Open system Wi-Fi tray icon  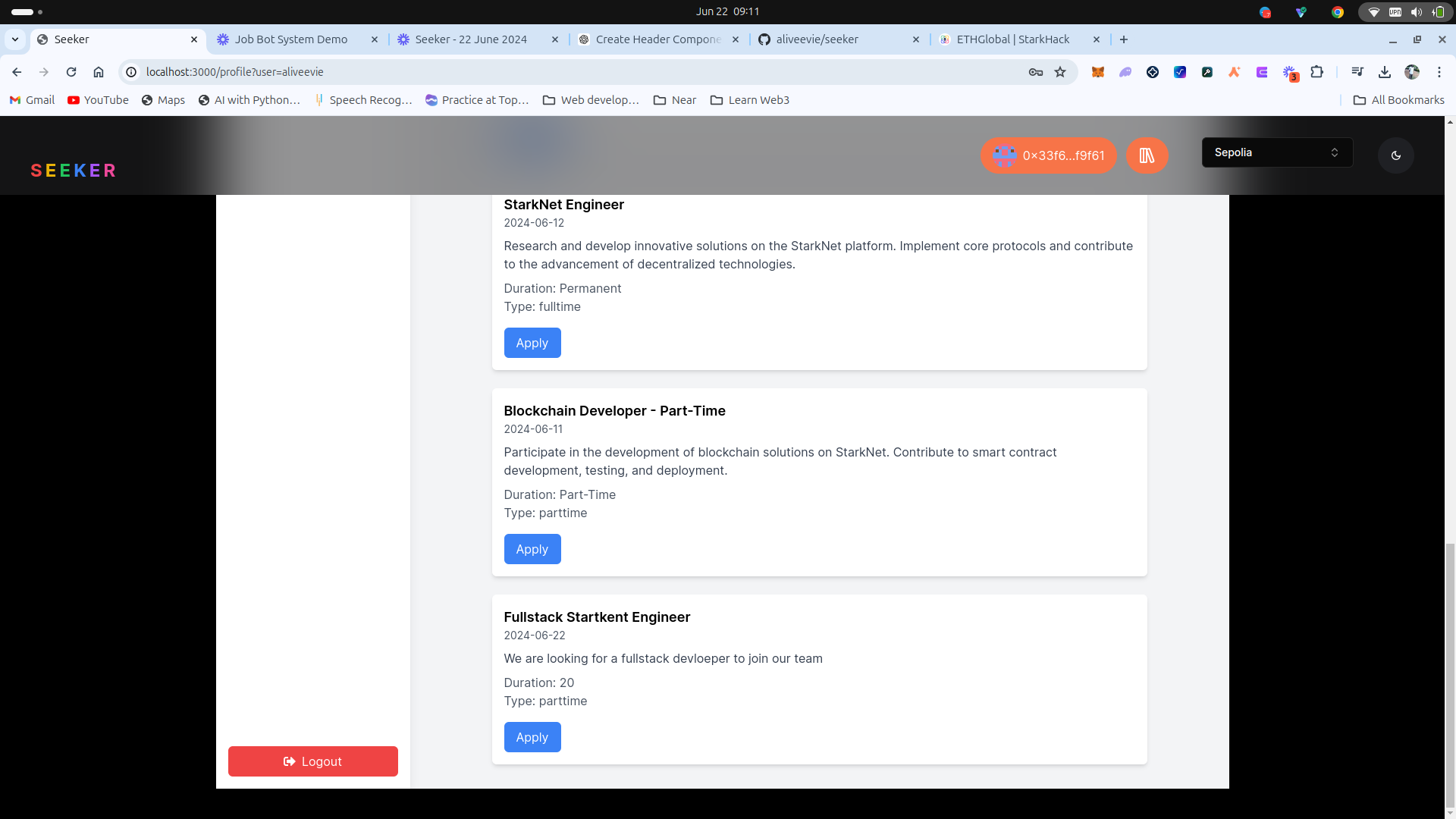(1373, 12)
